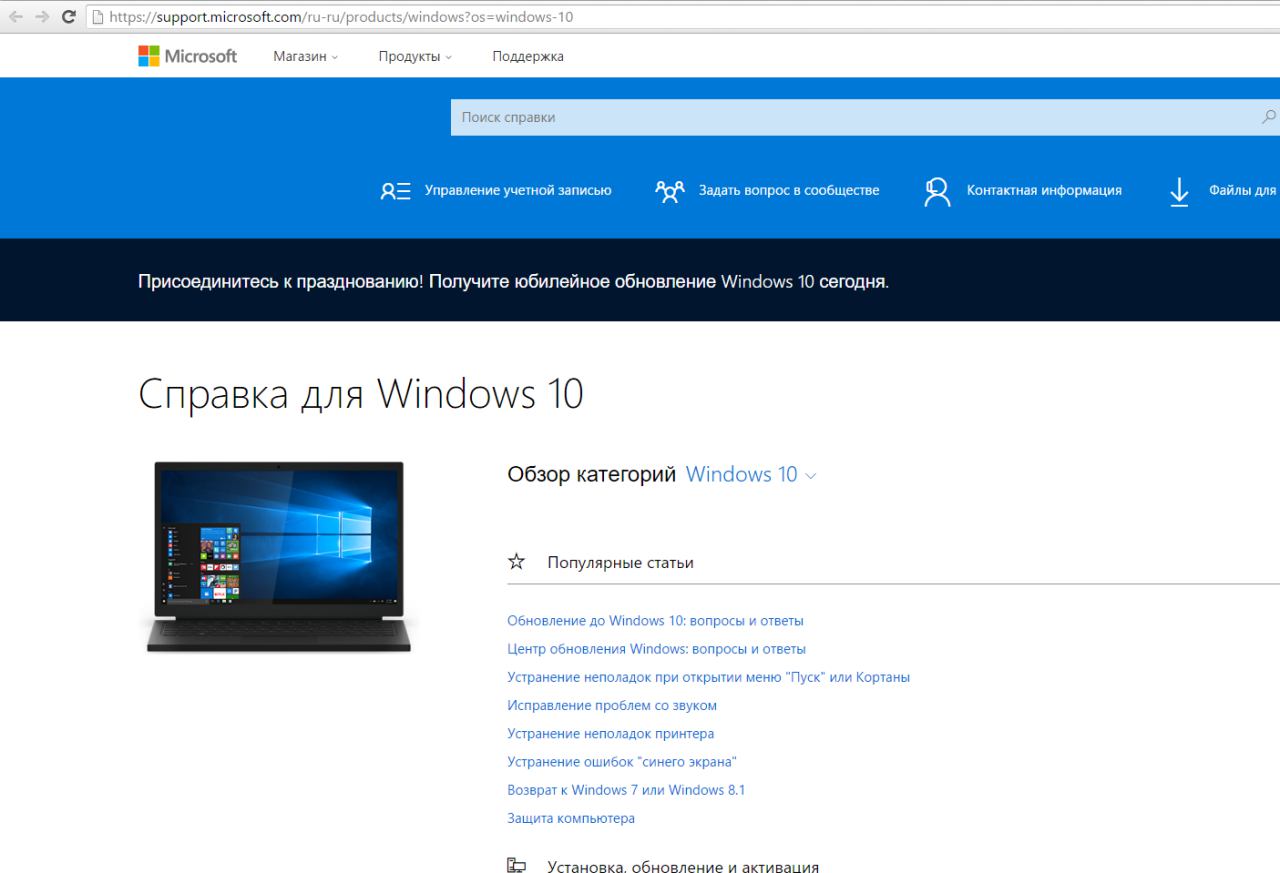Go to Контактная информация
Screen dimensions: 1280x873
pos(1044,190)
